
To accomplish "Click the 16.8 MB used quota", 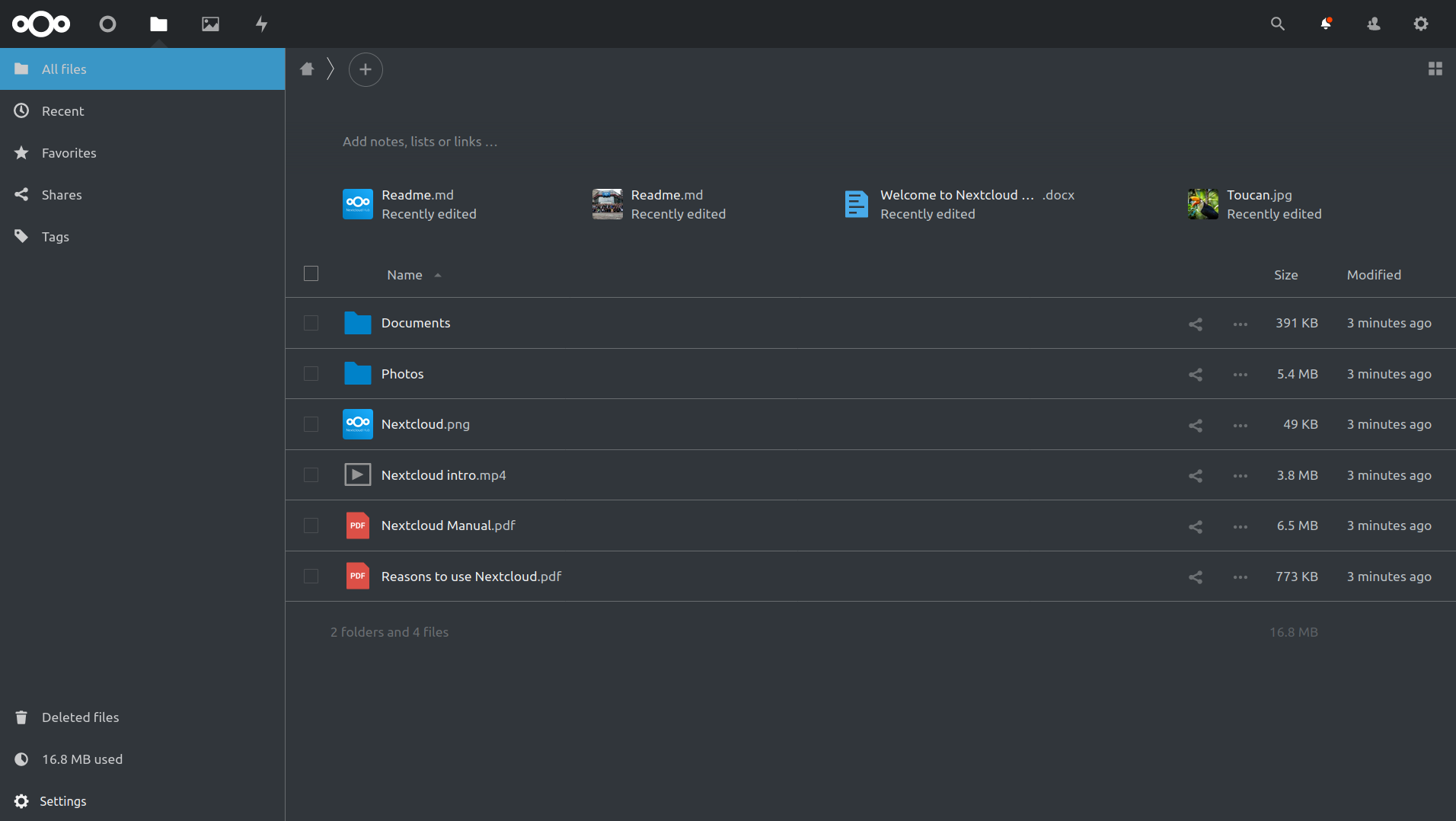I will tap(142, 759).
